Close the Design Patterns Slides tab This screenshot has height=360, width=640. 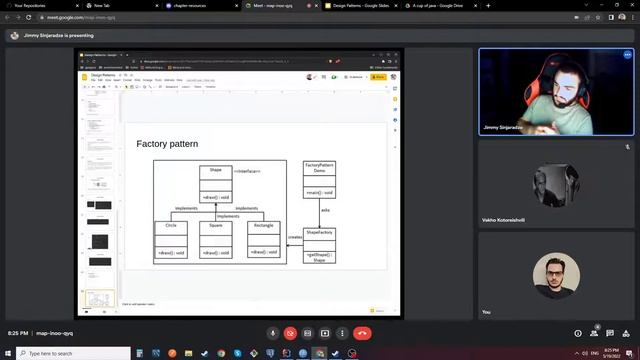point(396,6)
